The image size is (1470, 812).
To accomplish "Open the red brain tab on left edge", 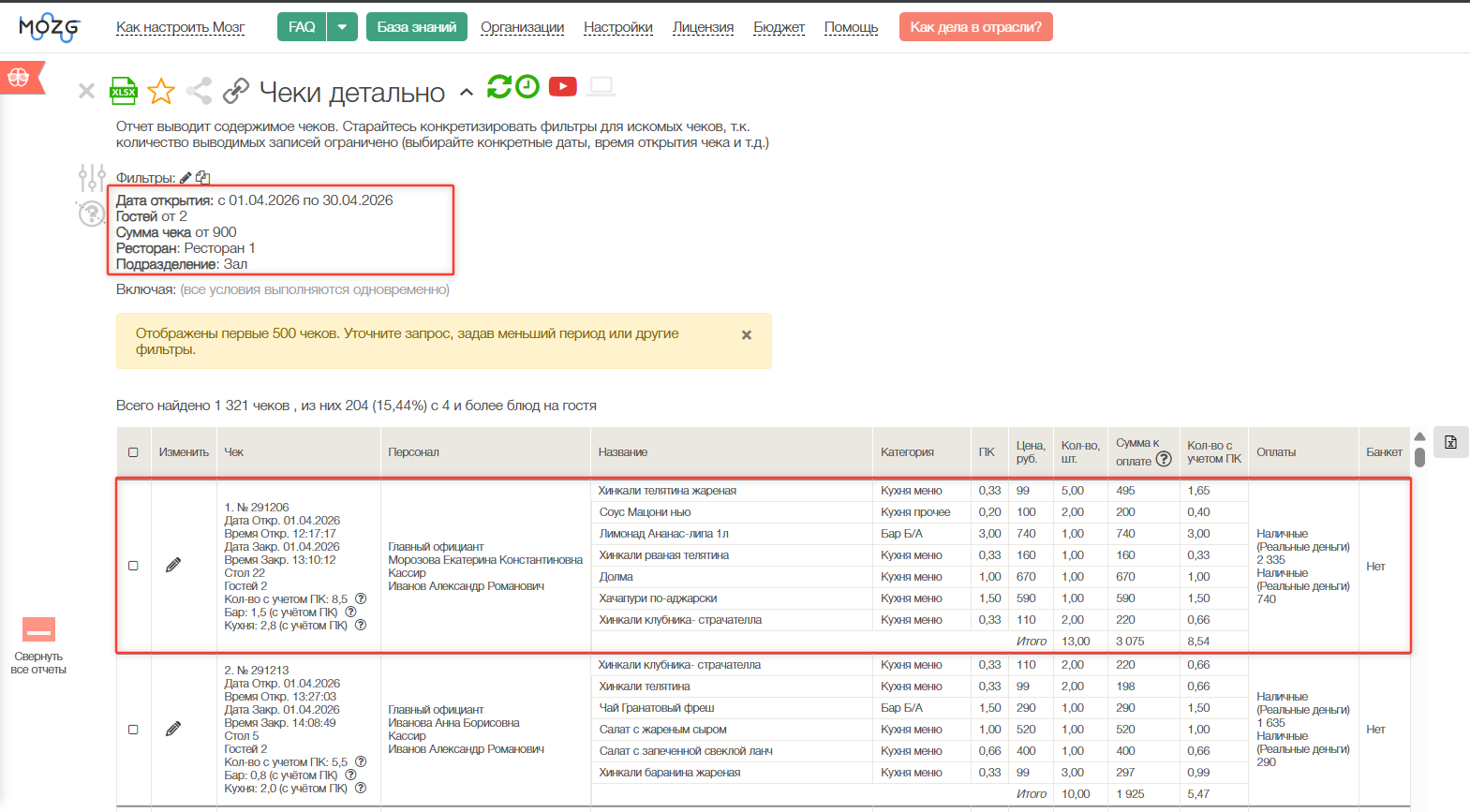I will (x=21, y=78).
